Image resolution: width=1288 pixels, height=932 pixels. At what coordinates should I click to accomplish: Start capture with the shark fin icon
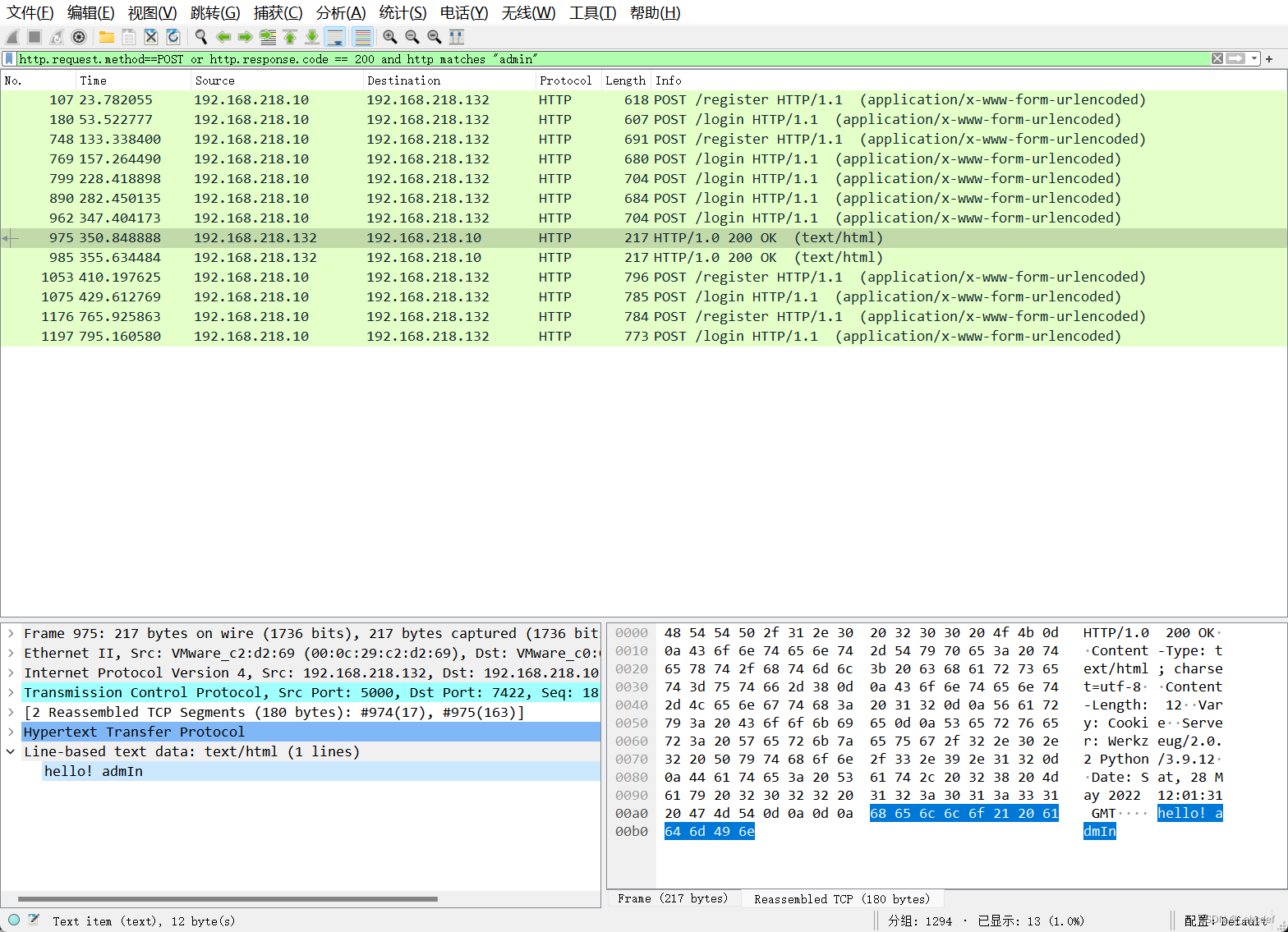12,37
